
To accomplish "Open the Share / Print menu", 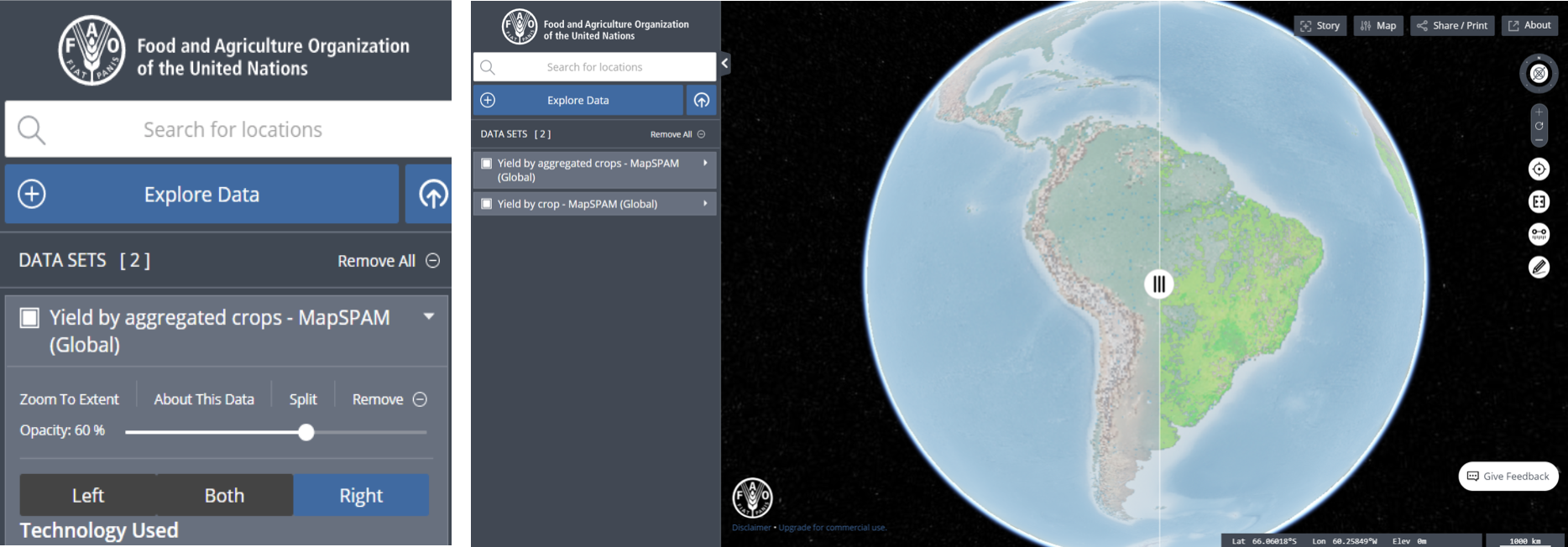I will point(1452,26).
